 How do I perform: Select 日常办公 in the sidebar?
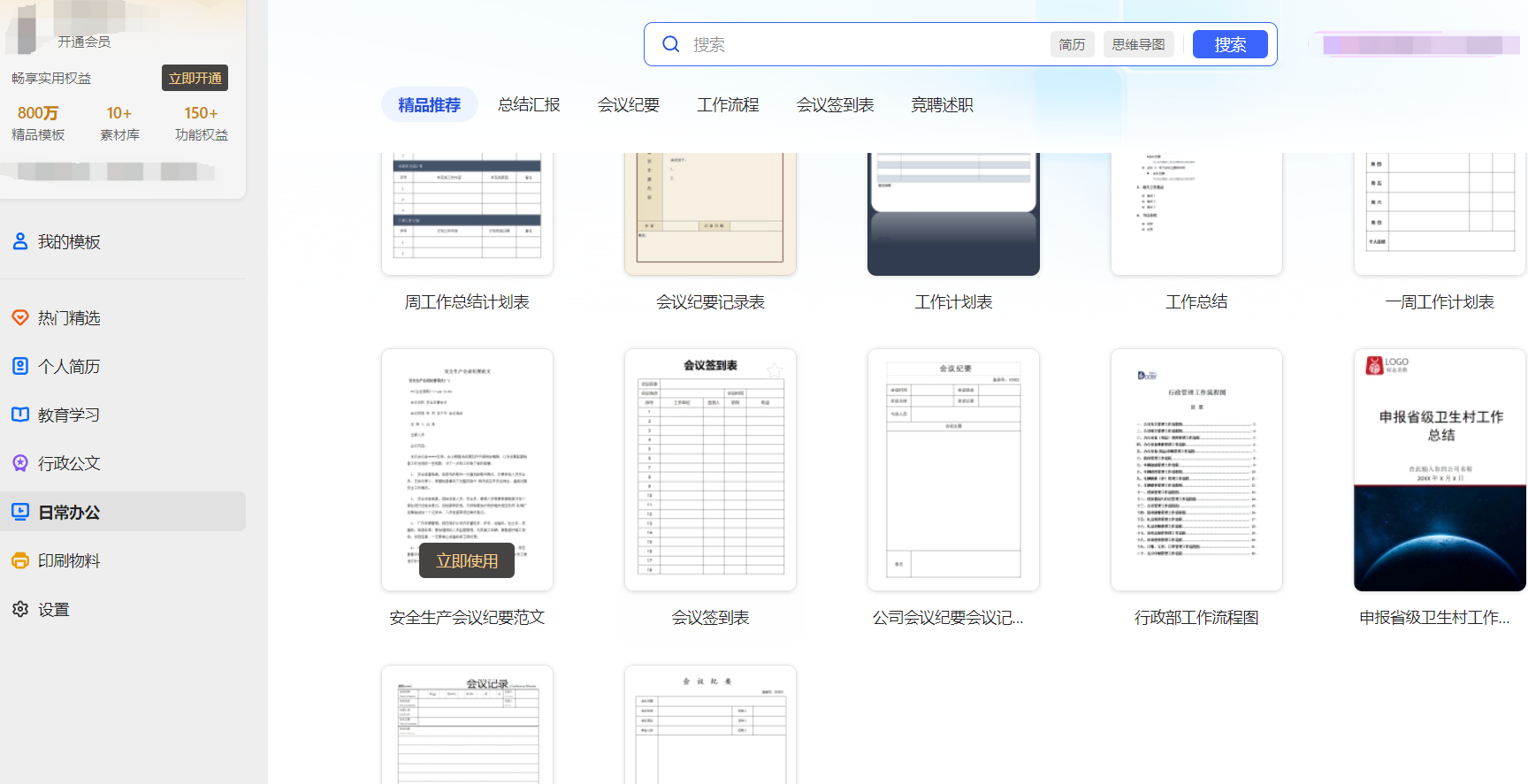pyautogui.click(x=123, y=512)
